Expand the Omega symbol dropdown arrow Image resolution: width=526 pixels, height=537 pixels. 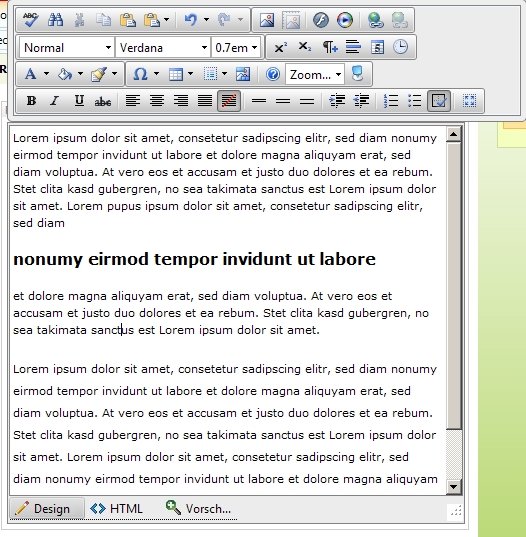click(156, 74)
